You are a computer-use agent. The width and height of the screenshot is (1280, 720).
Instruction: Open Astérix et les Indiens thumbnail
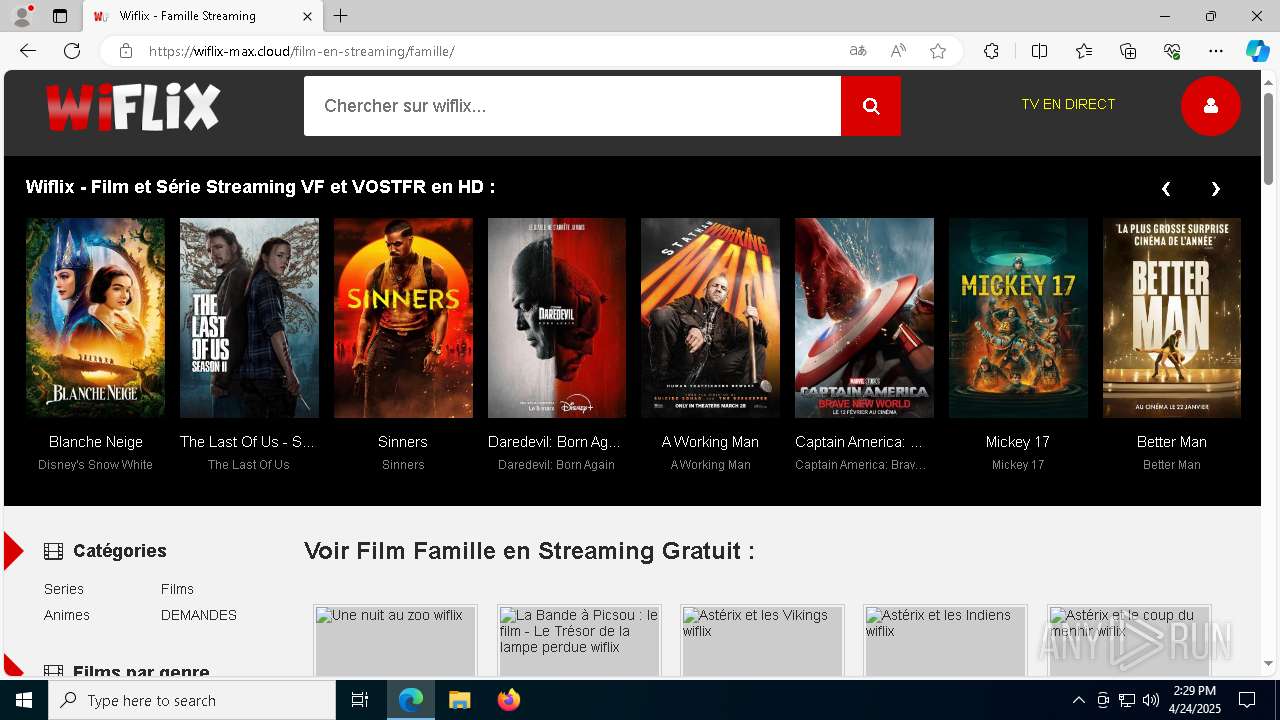coord(946,640)
